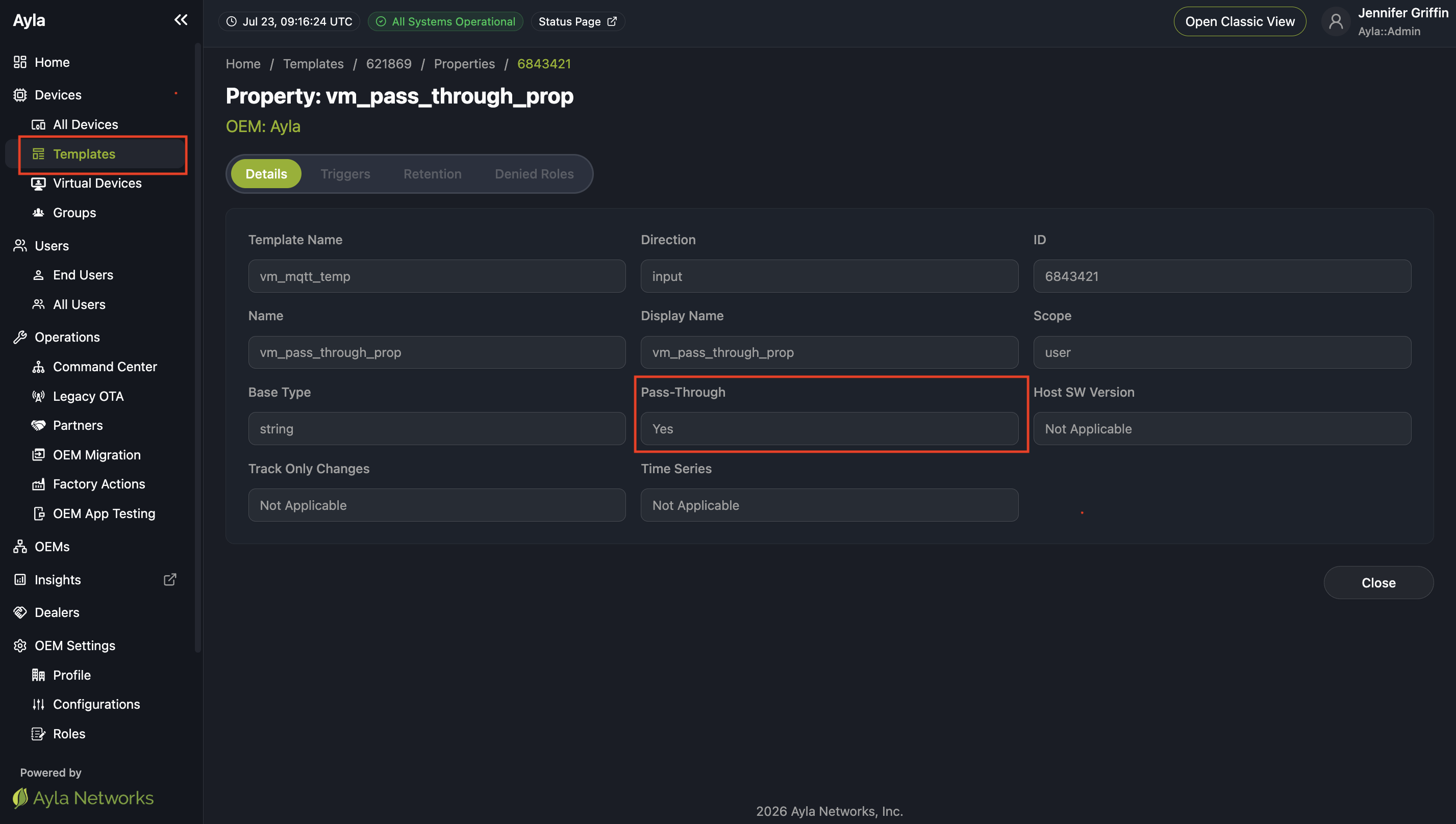Screen dimensions: 1456x824
Task: Open the Denied Roles tab
Action: click(x=535, y=174)
